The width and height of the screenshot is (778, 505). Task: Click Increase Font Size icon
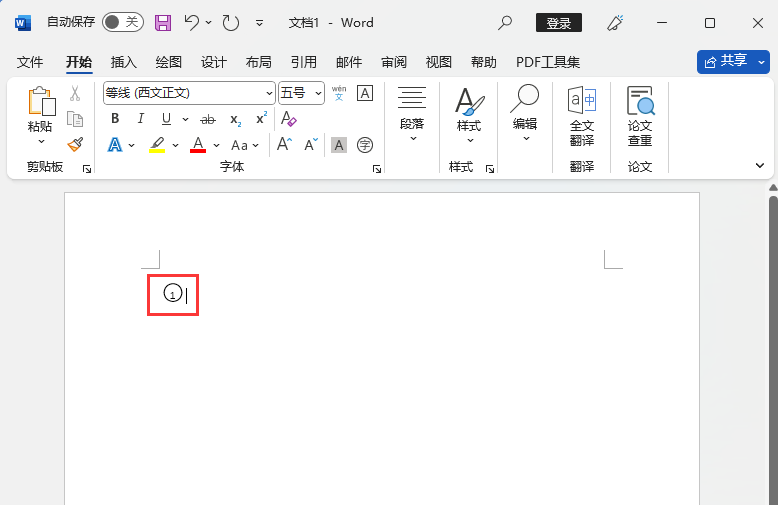tap(284, 144)
